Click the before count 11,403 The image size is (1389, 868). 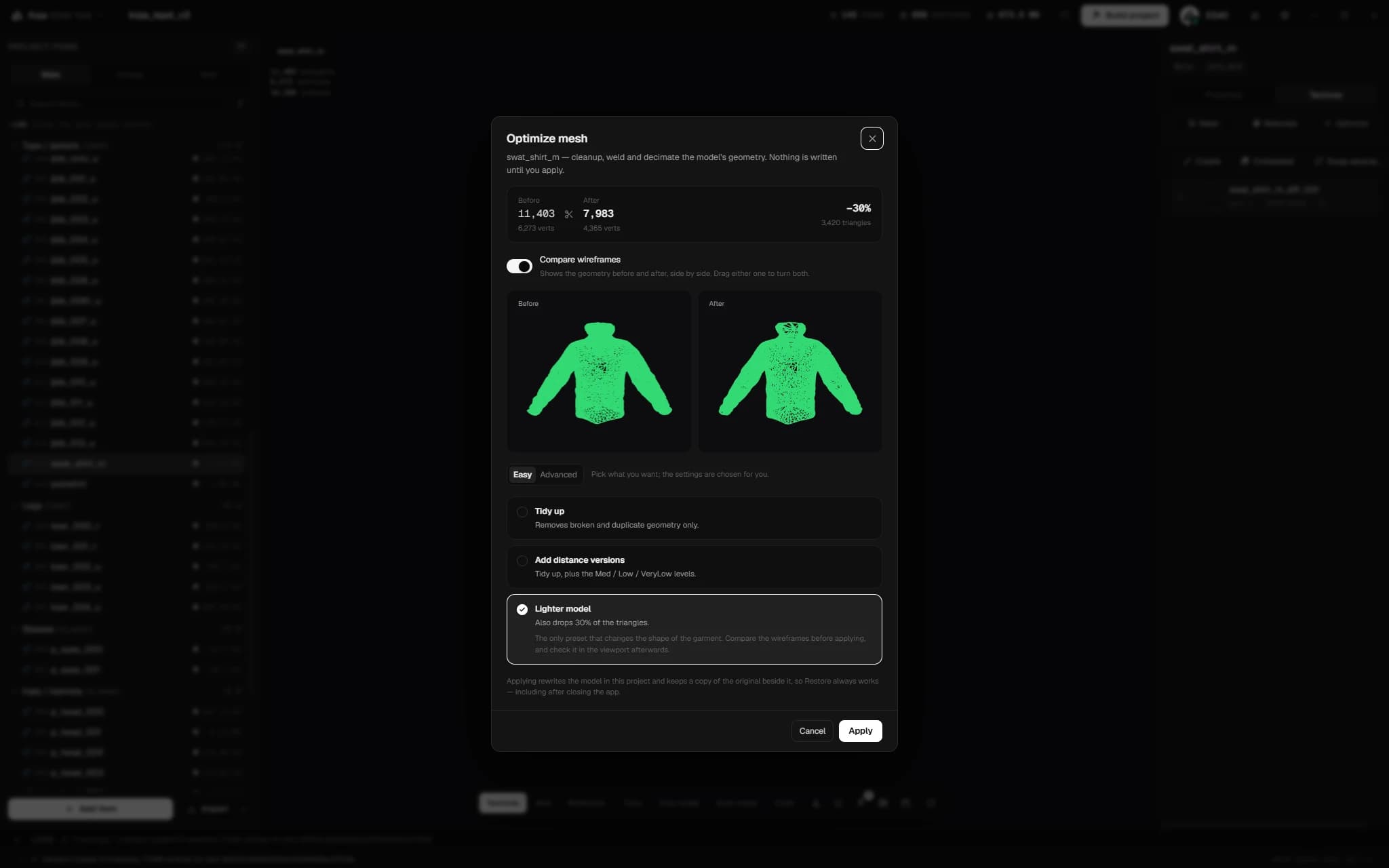click(536, 214)
